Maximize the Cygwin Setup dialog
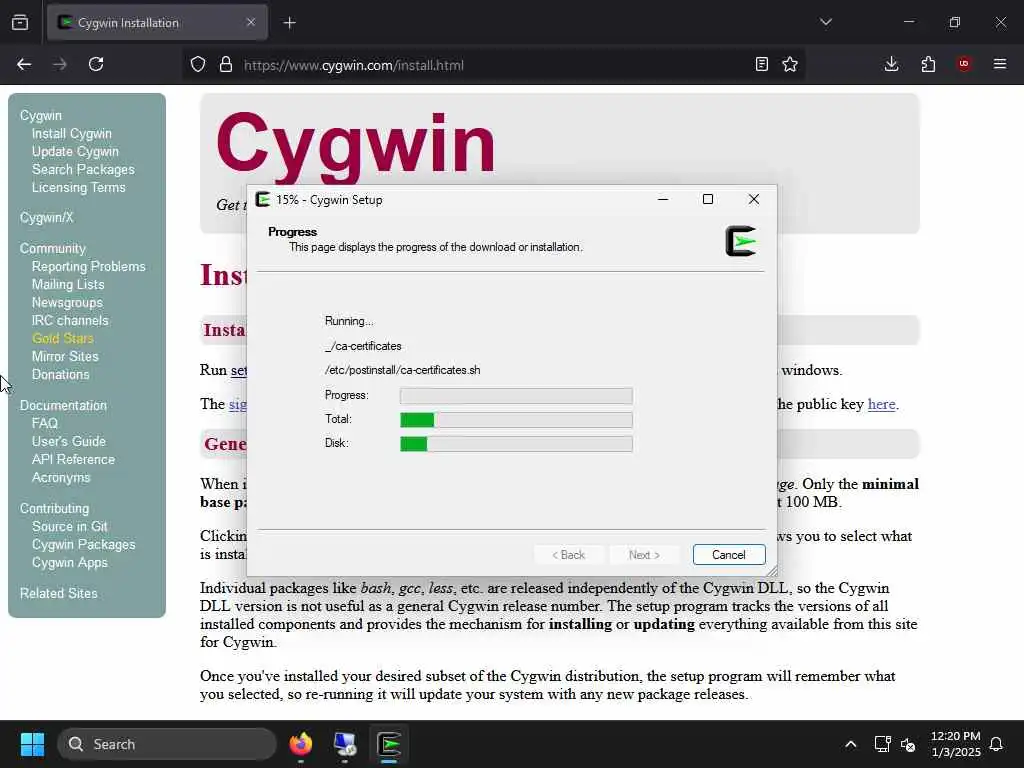The image size is (1024, 768). 708,199
